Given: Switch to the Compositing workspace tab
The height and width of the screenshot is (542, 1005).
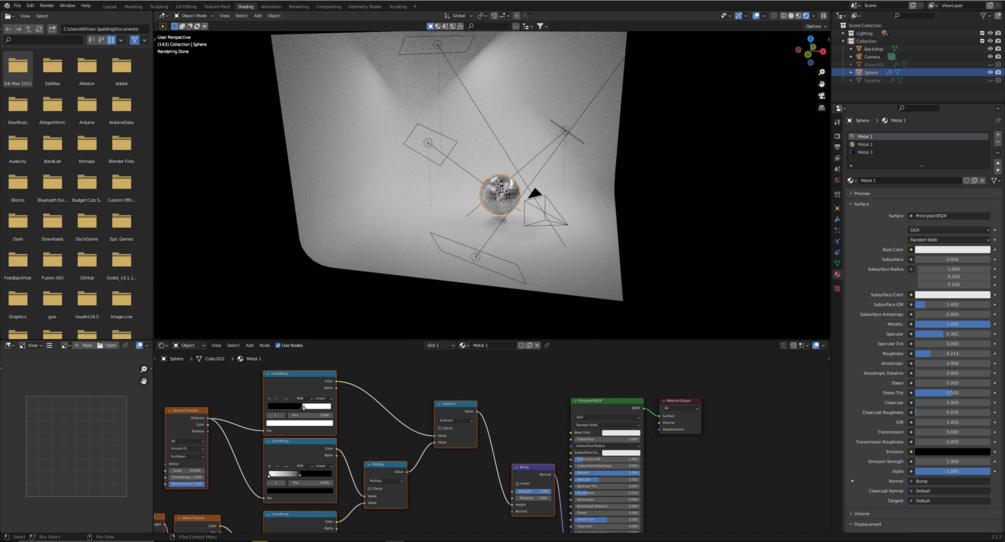Looking at the screenshot, I should point(328,6).
